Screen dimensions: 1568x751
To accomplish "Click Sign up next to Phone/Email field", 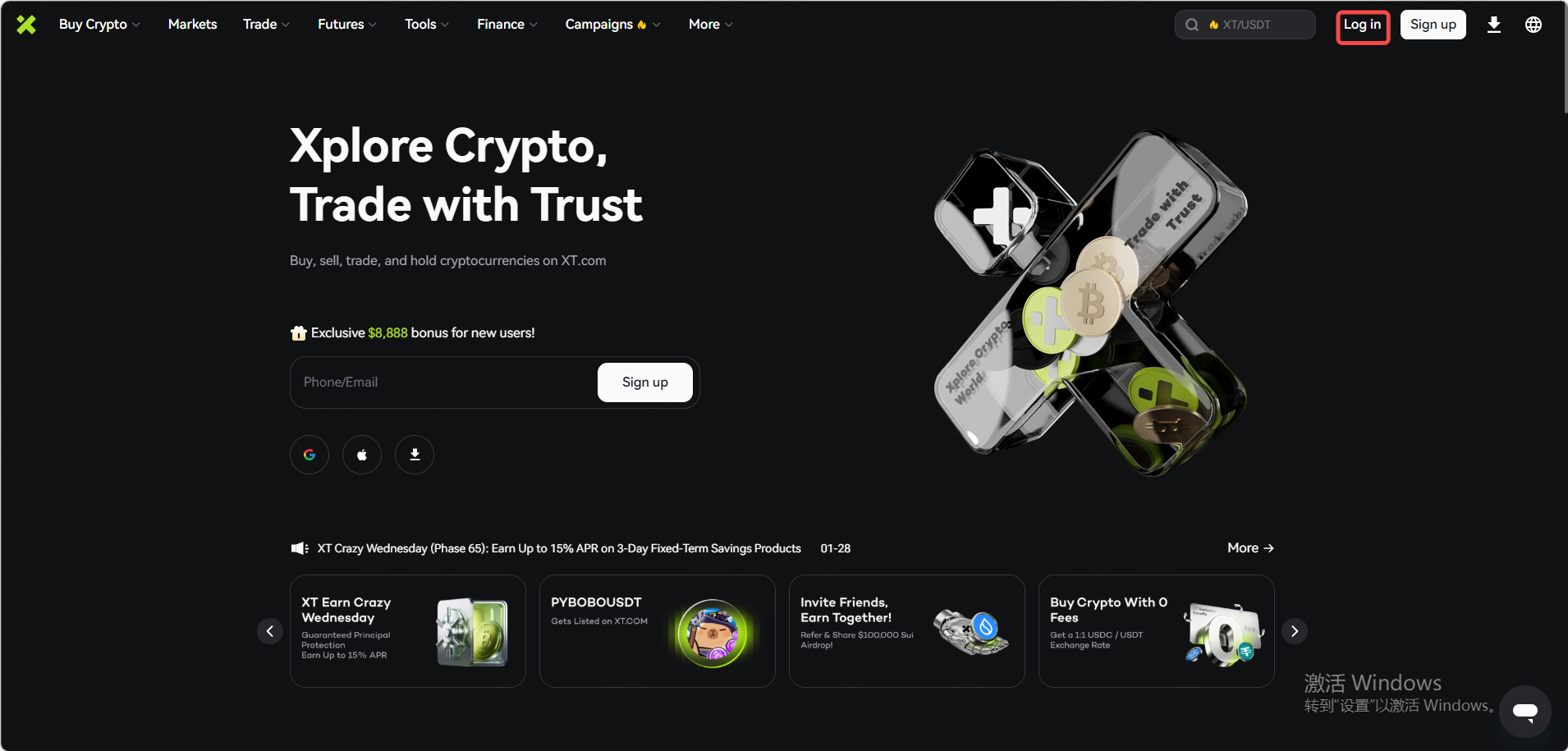I will click(645, 382).
